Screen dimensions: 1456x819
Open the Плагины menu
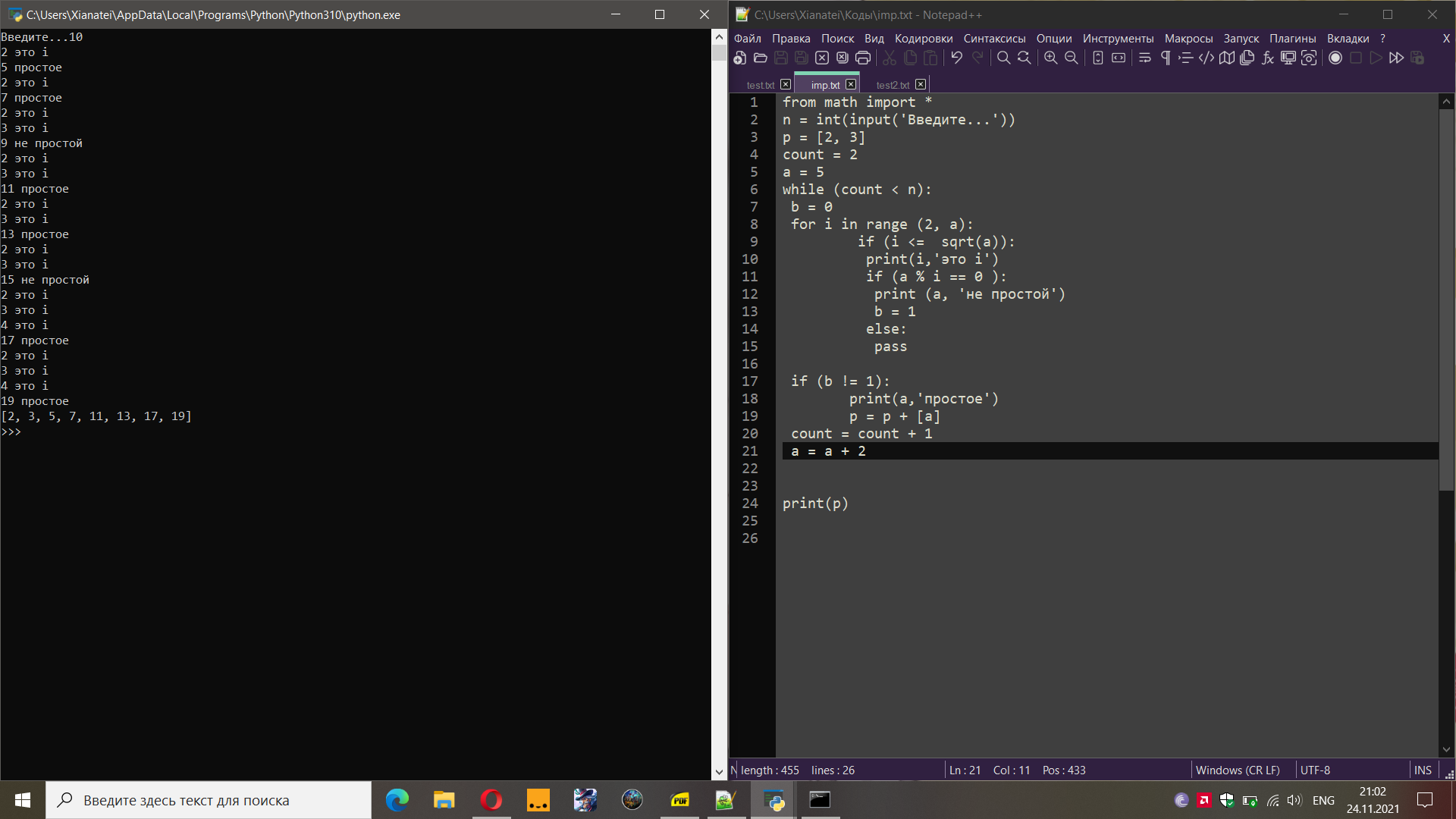click(1293, 39)
